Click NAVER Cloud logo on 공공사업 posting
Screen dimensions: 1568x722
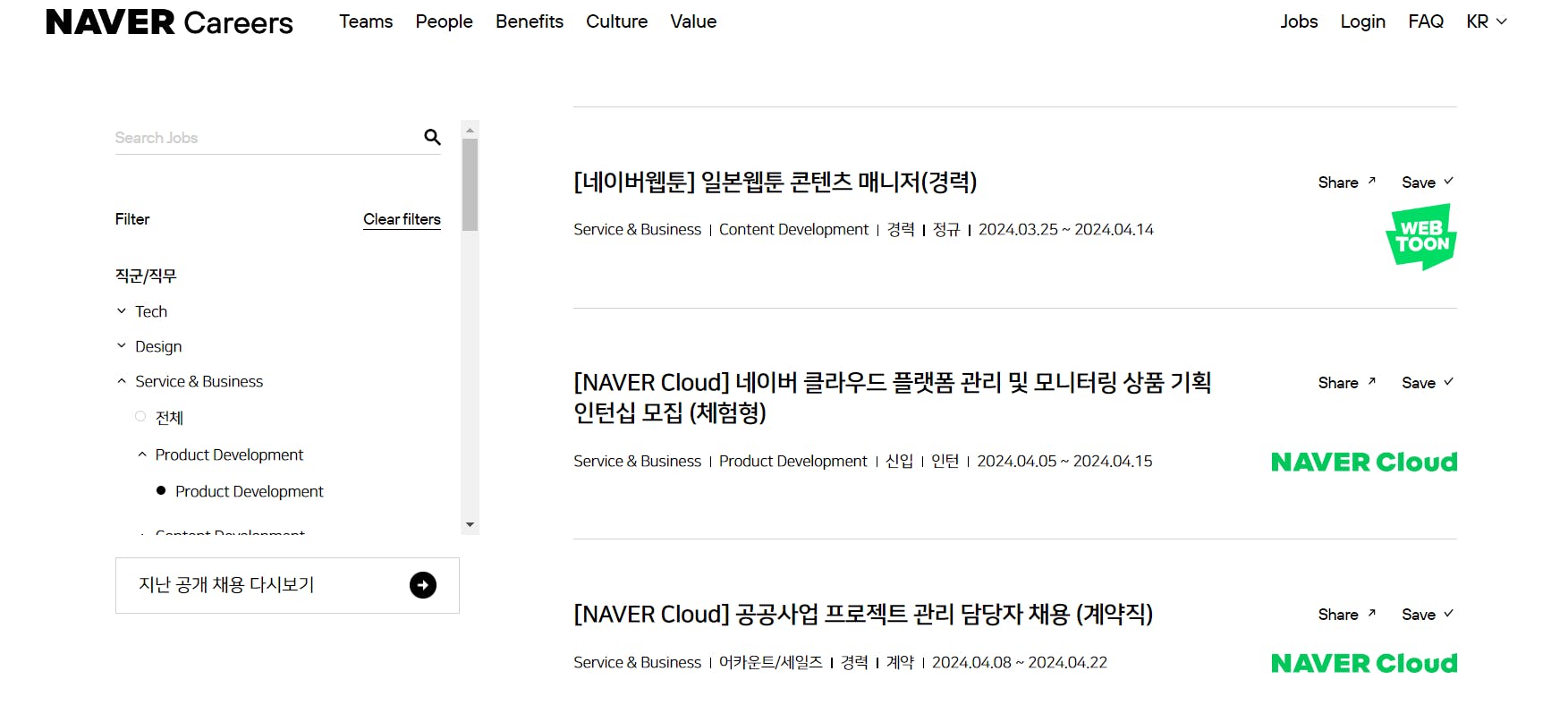coord(1364,663)
